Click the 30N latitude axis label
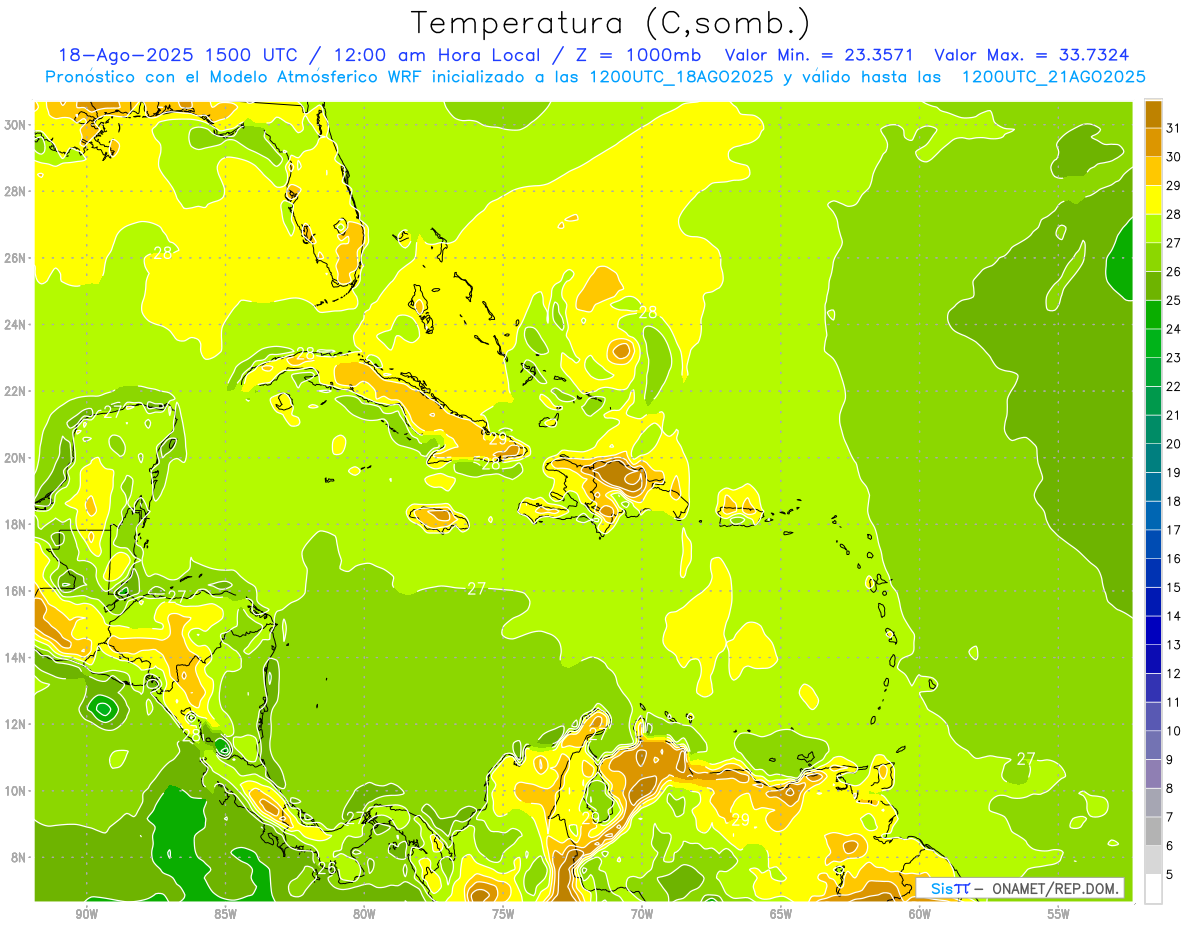 pyautogui.click(x=16, y=125)
